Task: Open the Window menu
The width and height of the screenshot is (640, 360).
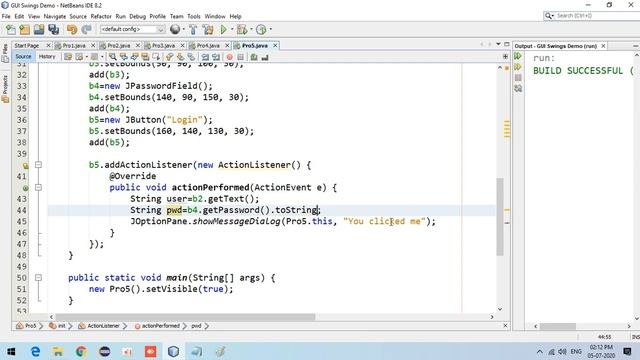Action: (215, 16)
